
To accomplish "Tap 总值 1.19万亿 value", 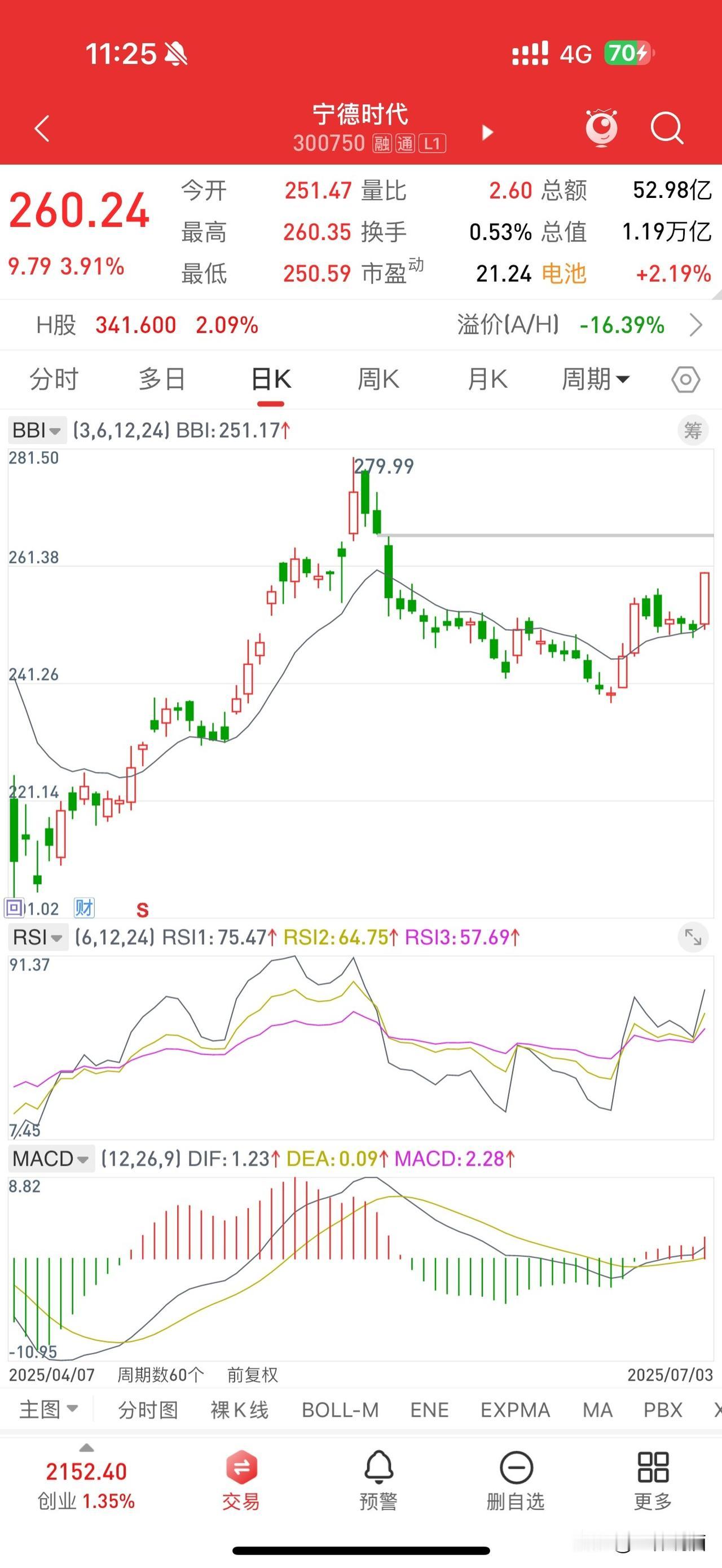I will point(667,232).
